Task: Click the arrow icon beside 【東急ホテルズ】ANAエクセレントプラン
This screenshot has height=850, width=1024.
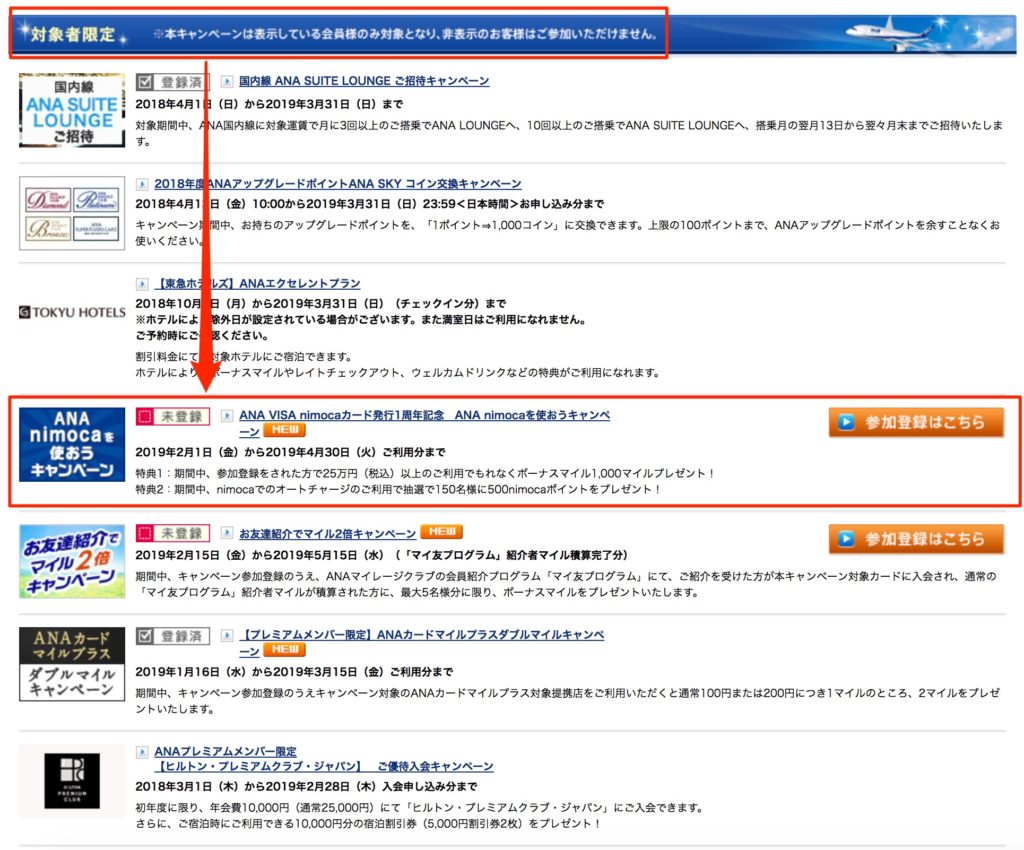Action: [x=142, y=284]
